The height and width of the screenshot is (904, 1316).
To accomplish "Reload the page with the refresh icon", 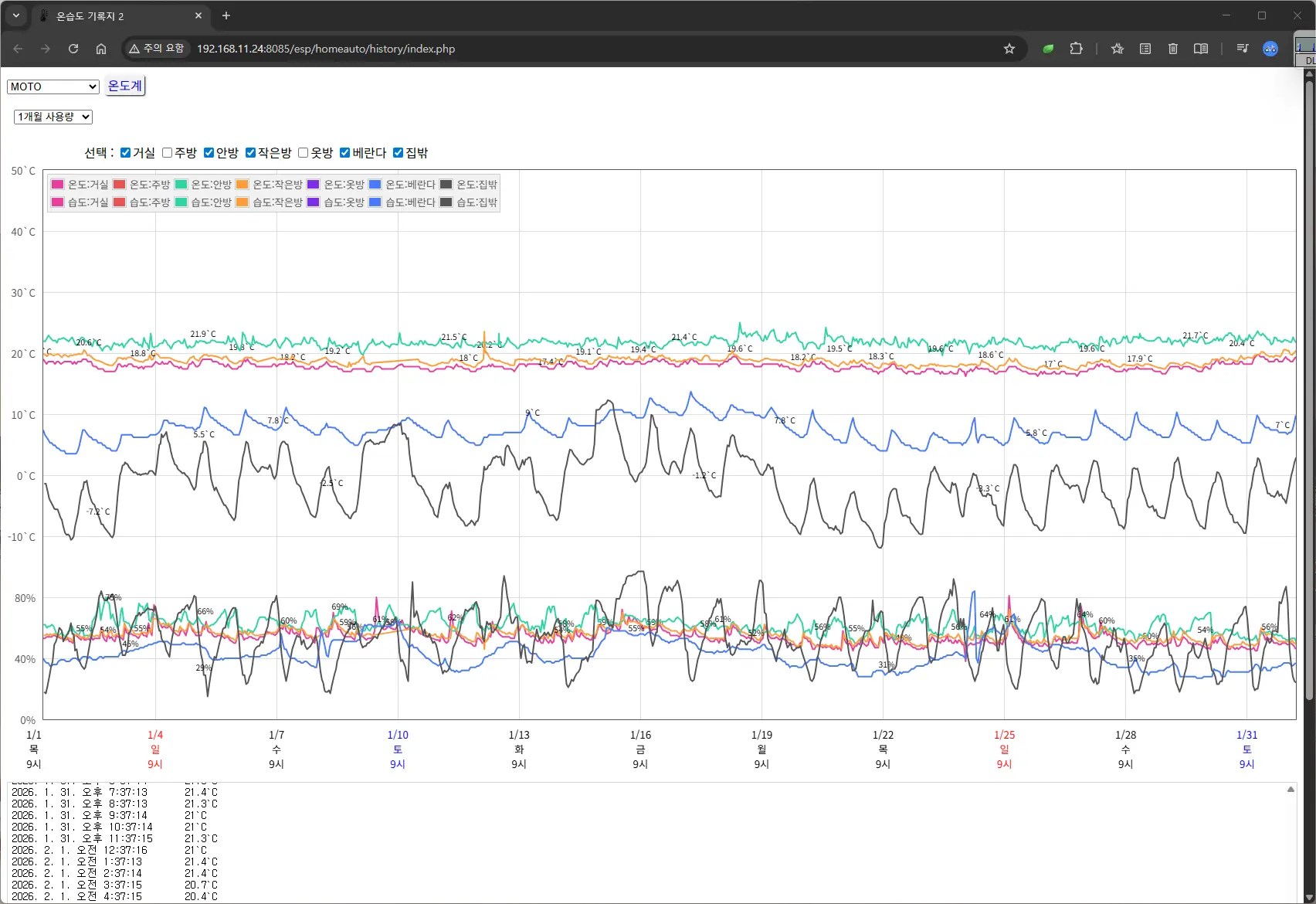I will tap(73, 49).
